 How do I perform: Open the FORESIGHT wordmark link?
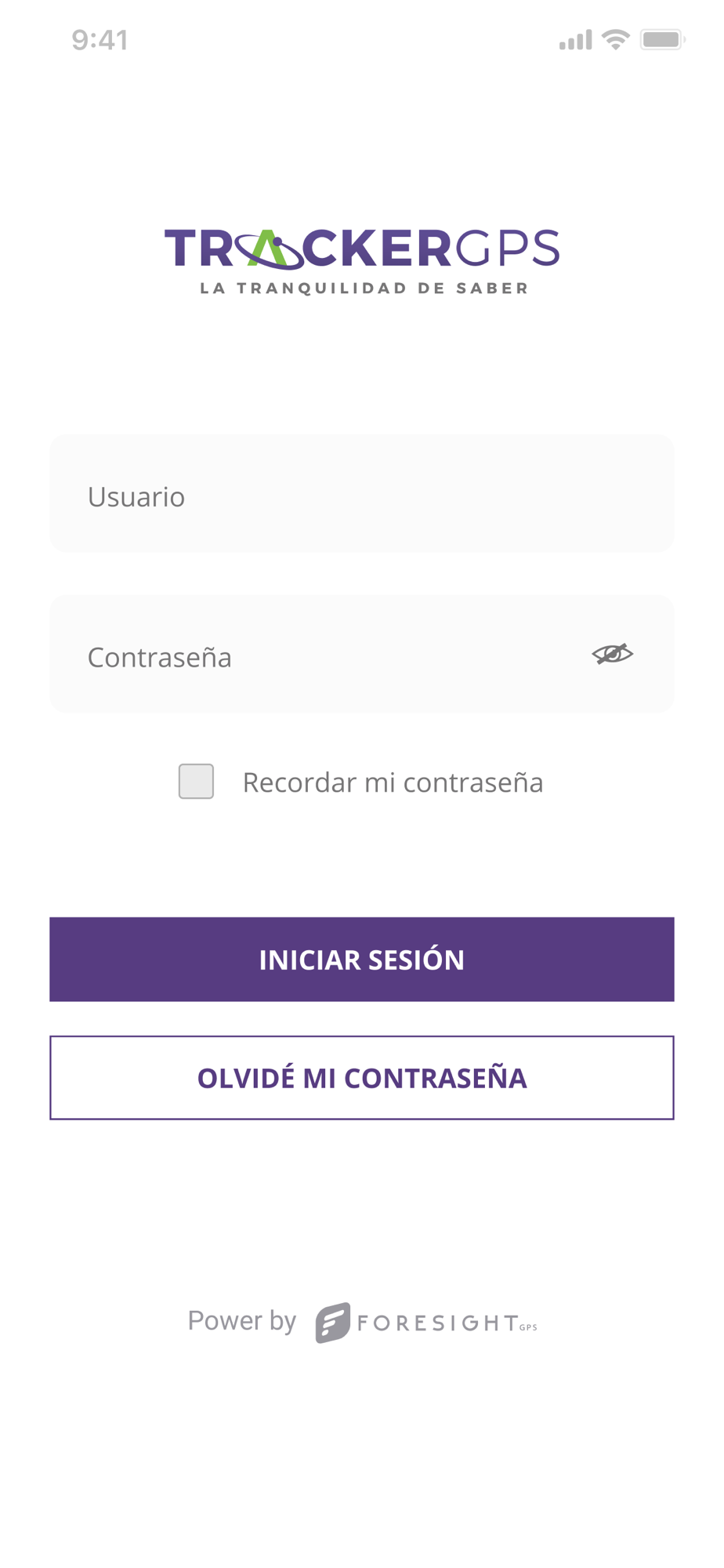(x=436, y=1323)
